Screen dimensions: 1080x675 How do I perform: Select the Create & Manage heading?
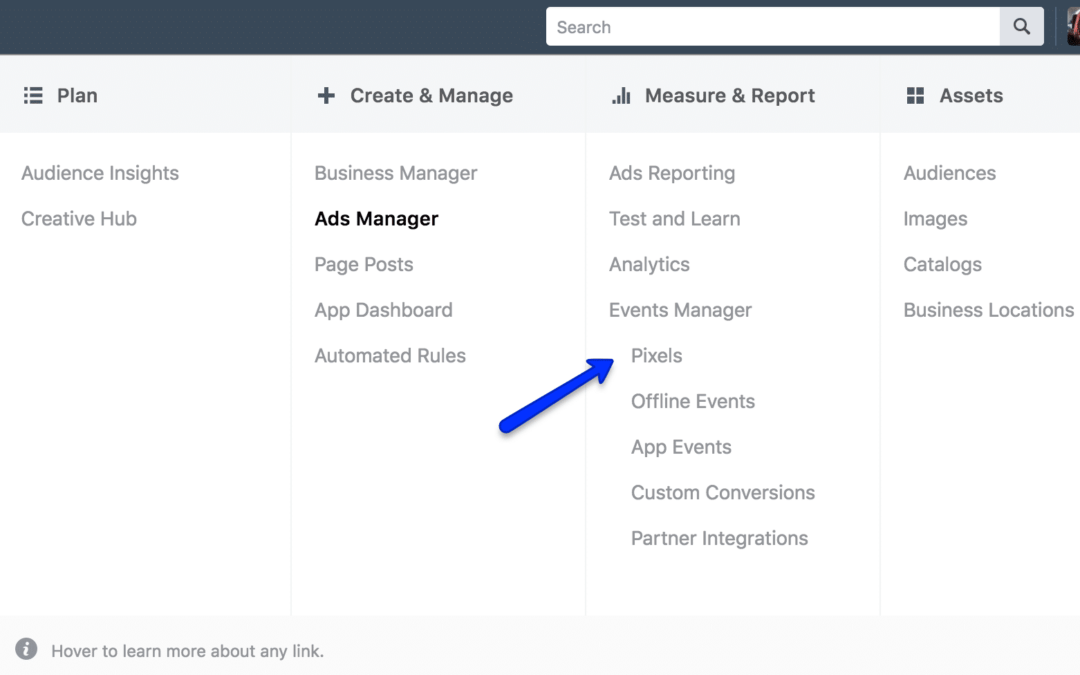[x=431, y=95]
